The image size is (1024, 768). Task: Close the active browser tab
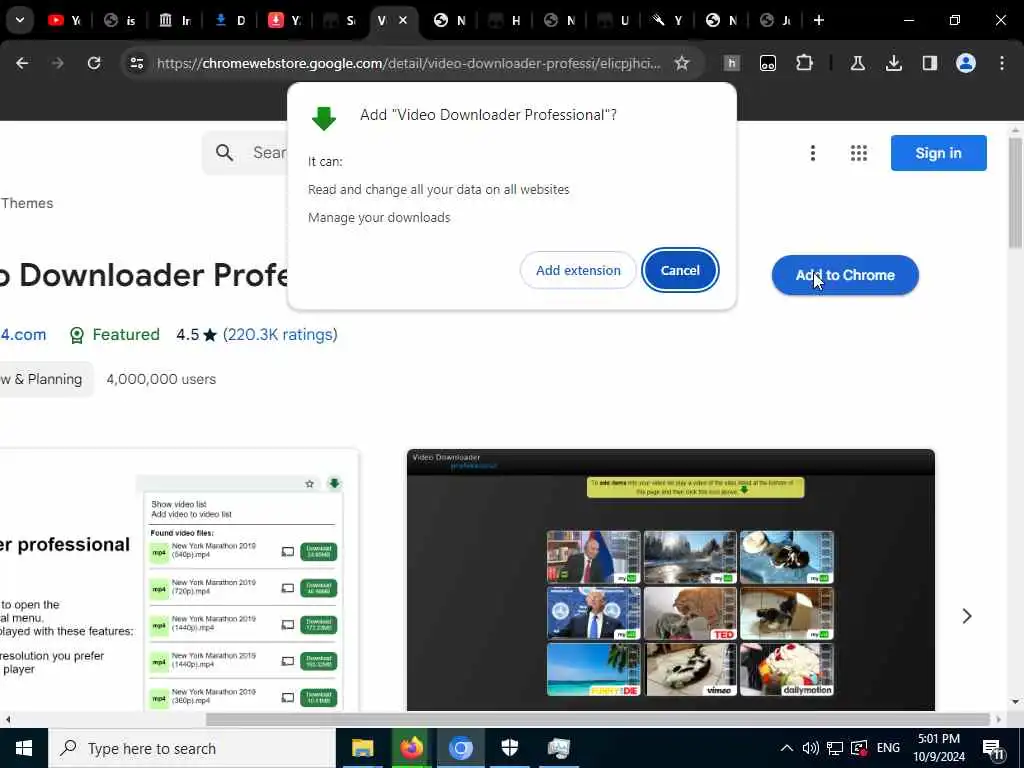[x=403, y=20]
